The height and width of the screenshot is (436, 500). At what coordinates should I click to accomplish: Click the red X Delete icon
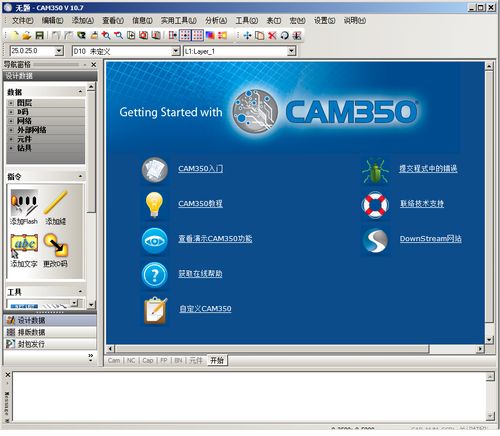(272, 35)
